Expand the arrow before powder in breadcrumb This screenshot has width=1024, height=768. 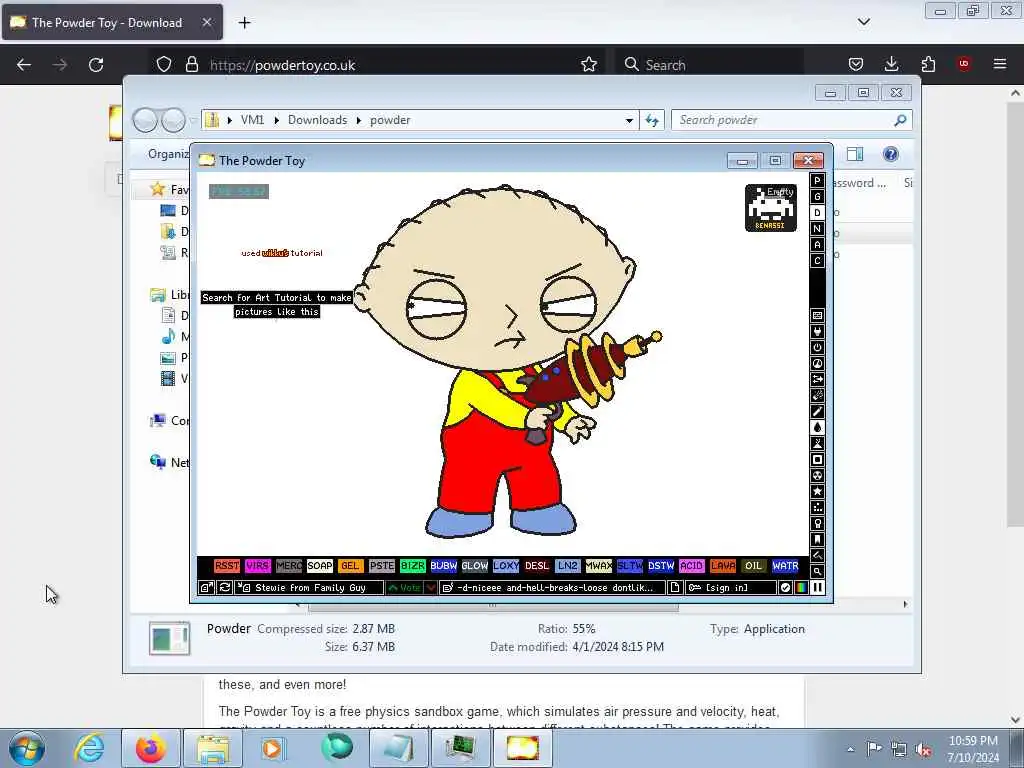pyautogui.click(x=359, y=120)
